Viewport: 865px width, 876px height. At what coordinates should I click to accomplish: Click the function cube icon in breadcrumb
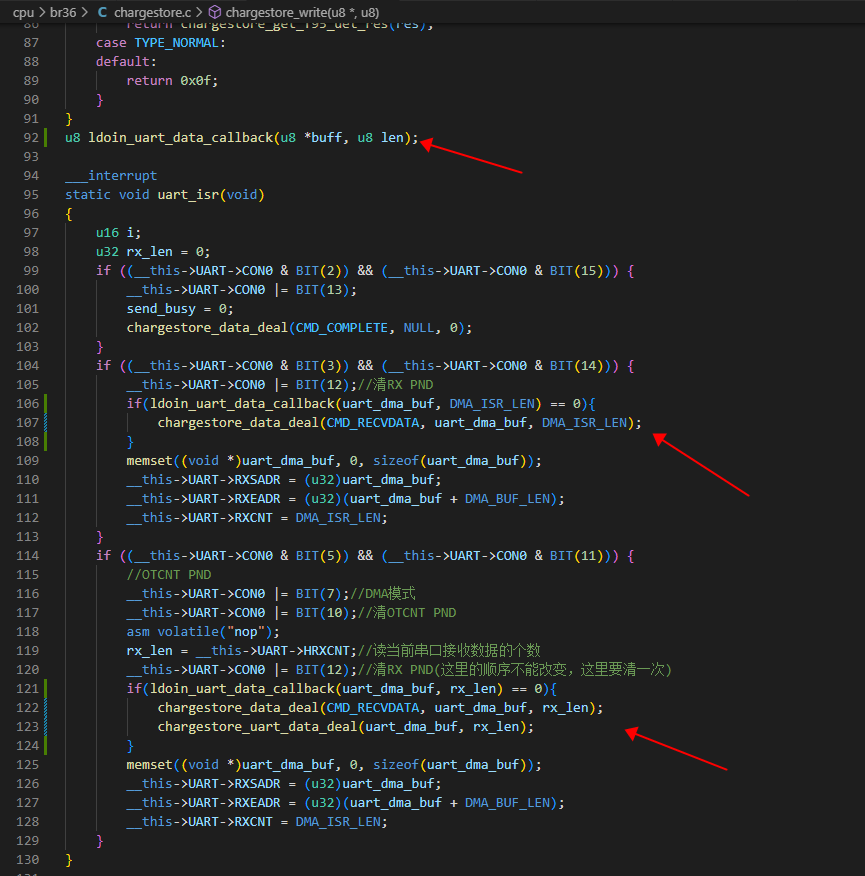point(215,12)
